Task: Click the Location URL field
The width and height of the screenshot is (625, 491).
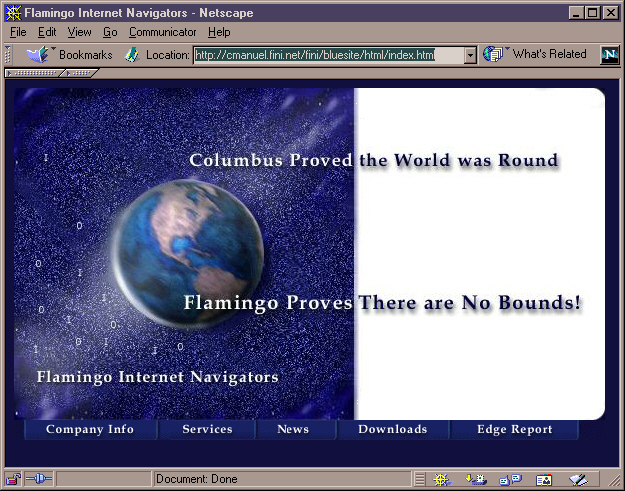Action: 328,55
